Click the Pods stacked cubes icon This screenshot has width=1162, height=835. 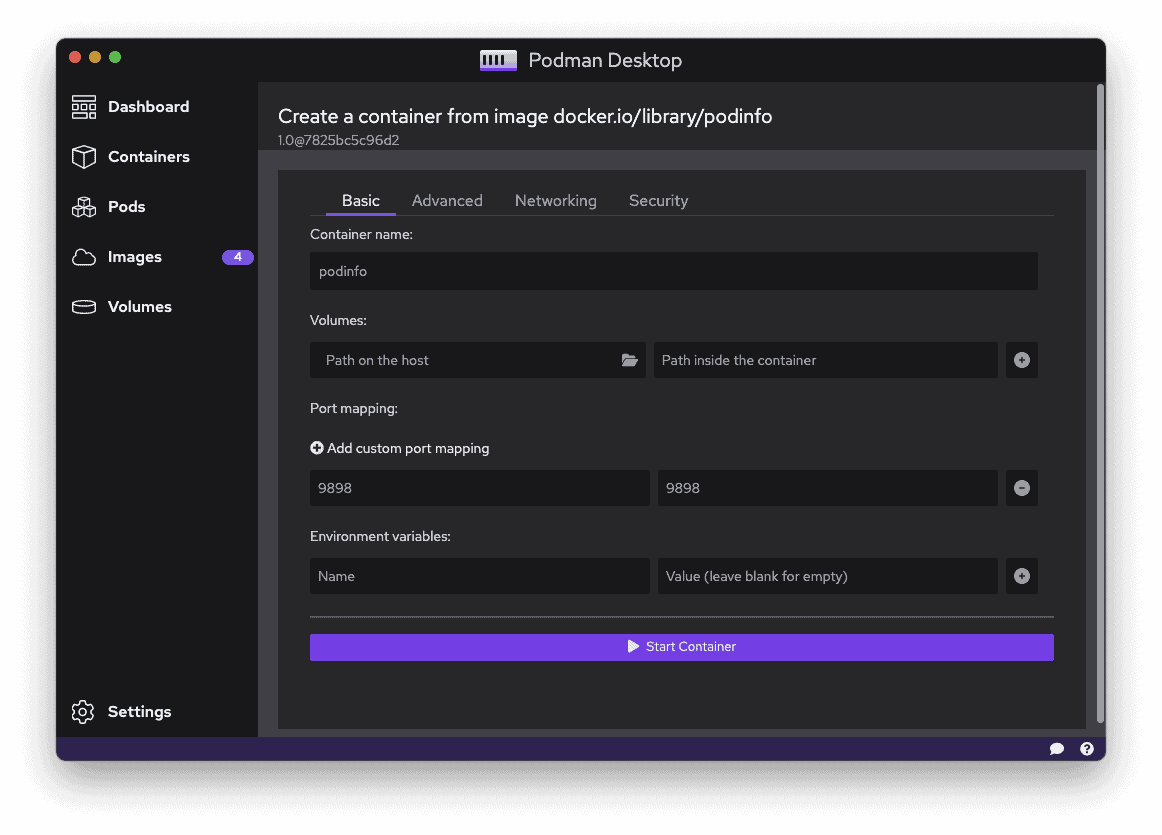(84, 207)
